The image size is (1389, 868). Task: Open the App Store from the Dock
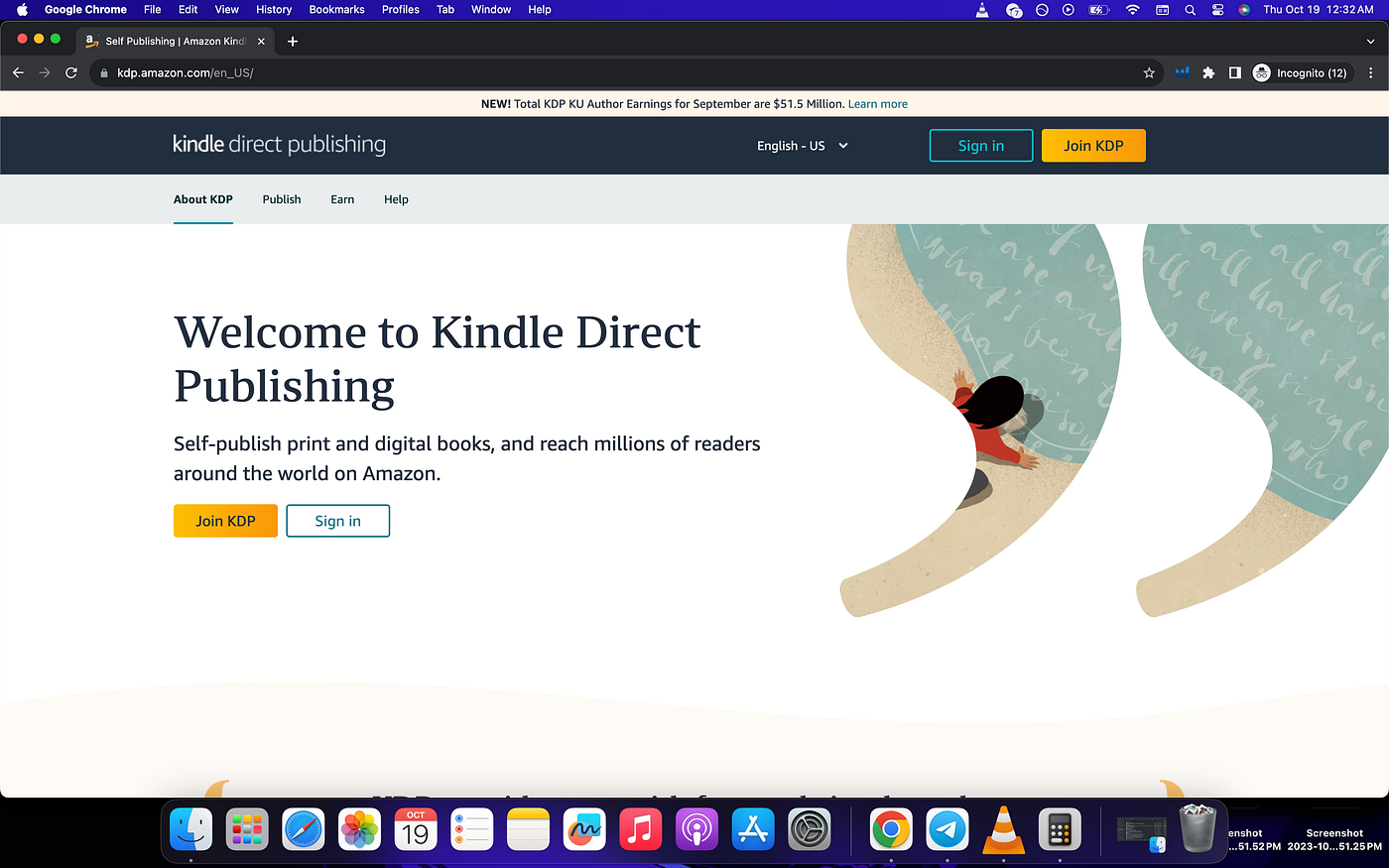[753, 829]
